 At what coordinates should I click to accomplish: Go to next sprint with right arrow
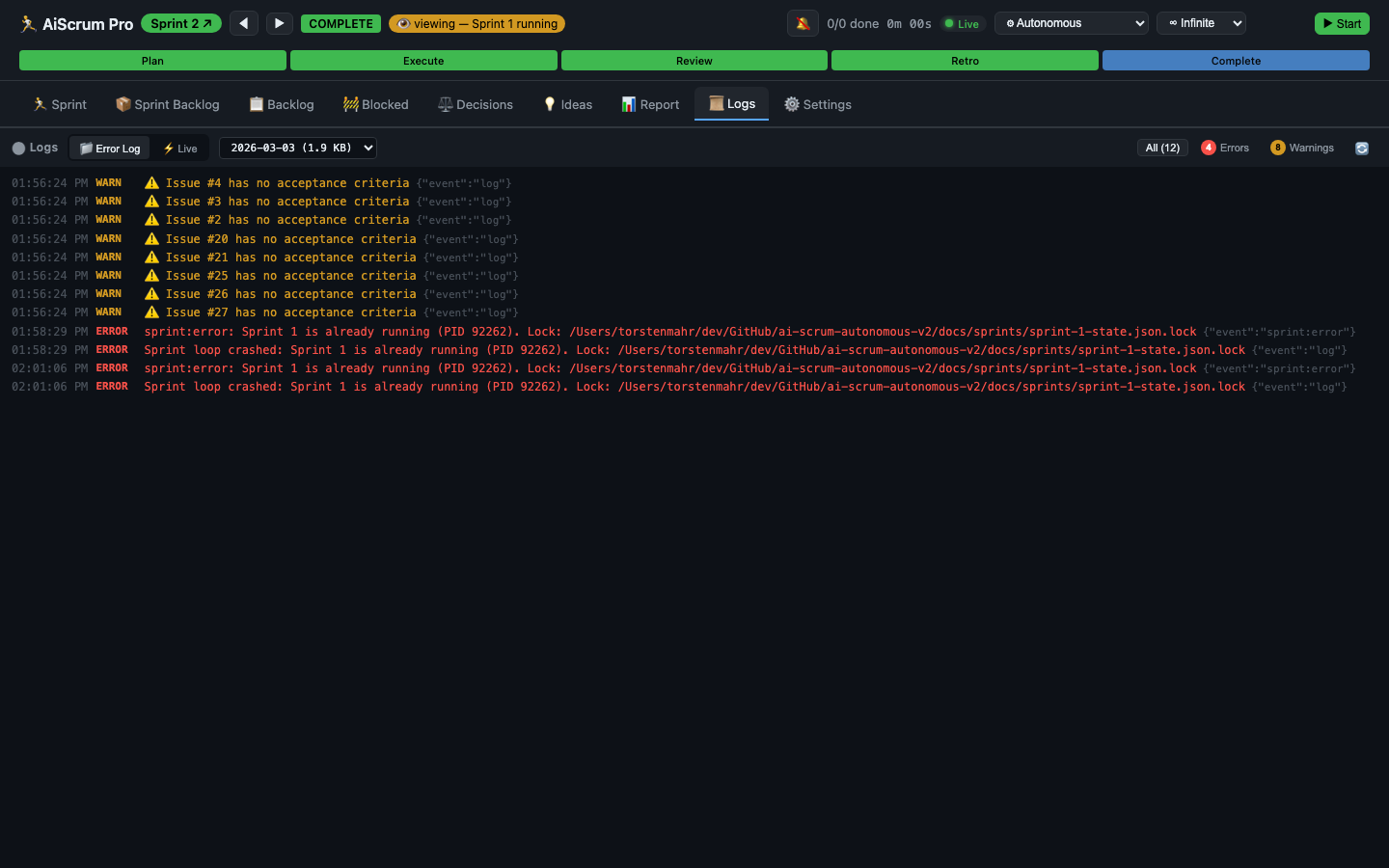click(x=279, y=23)
